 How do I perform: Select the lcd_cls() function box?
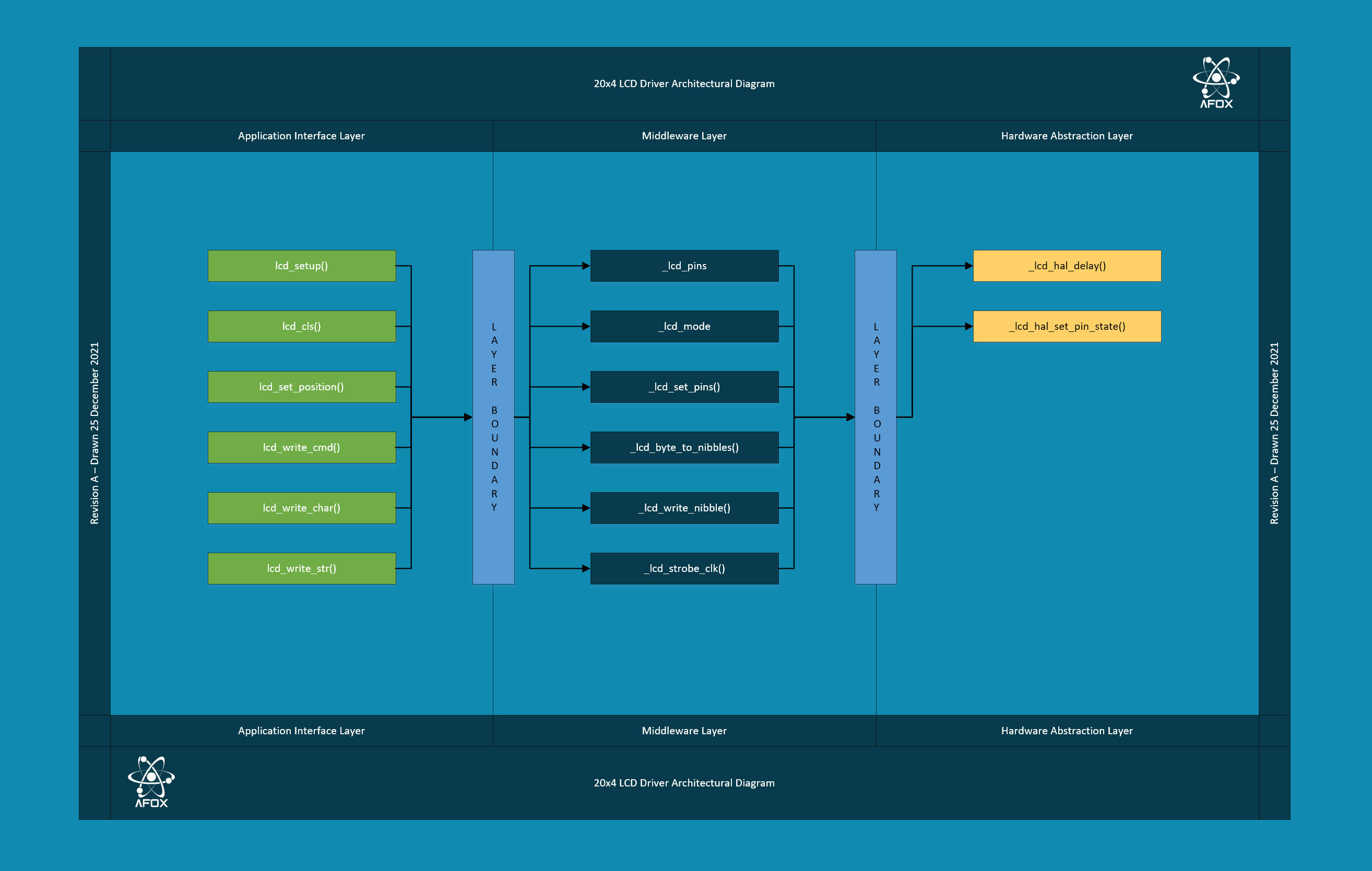click(x=301, y=326)
